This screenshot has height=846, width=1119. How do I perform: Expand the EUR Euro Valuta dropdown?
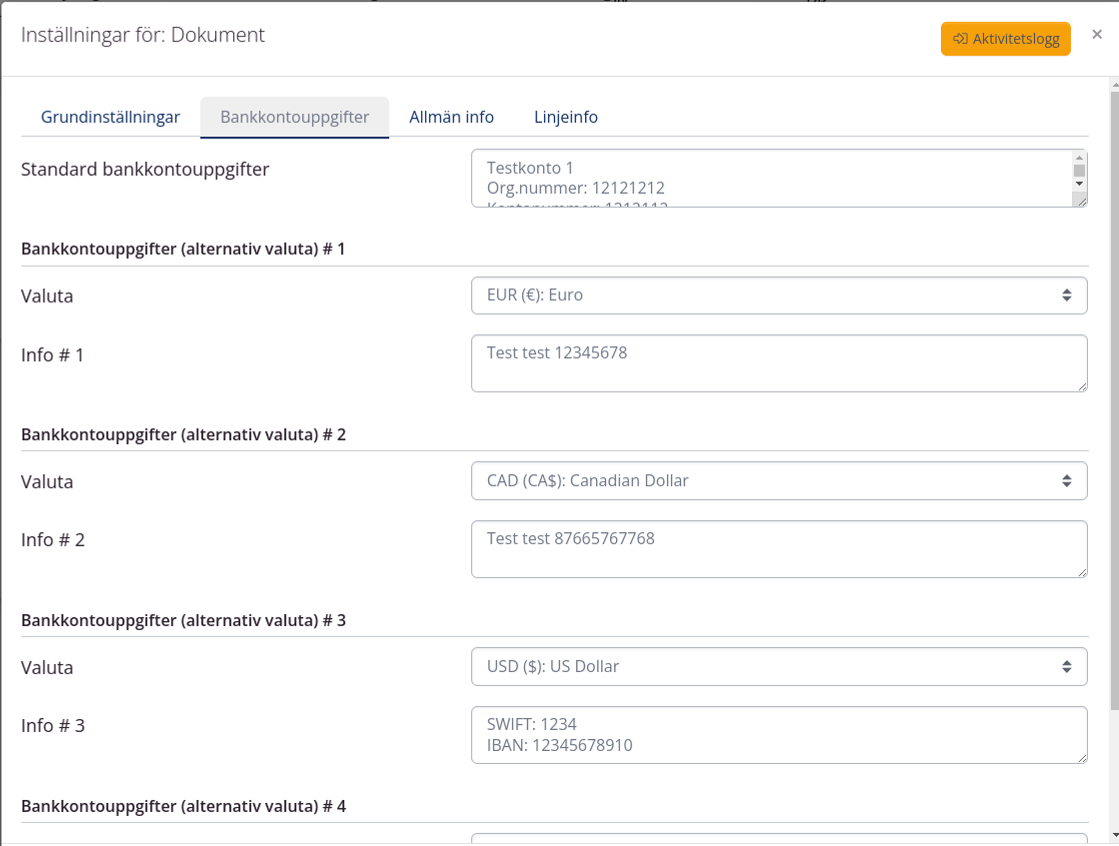[778, 295]
